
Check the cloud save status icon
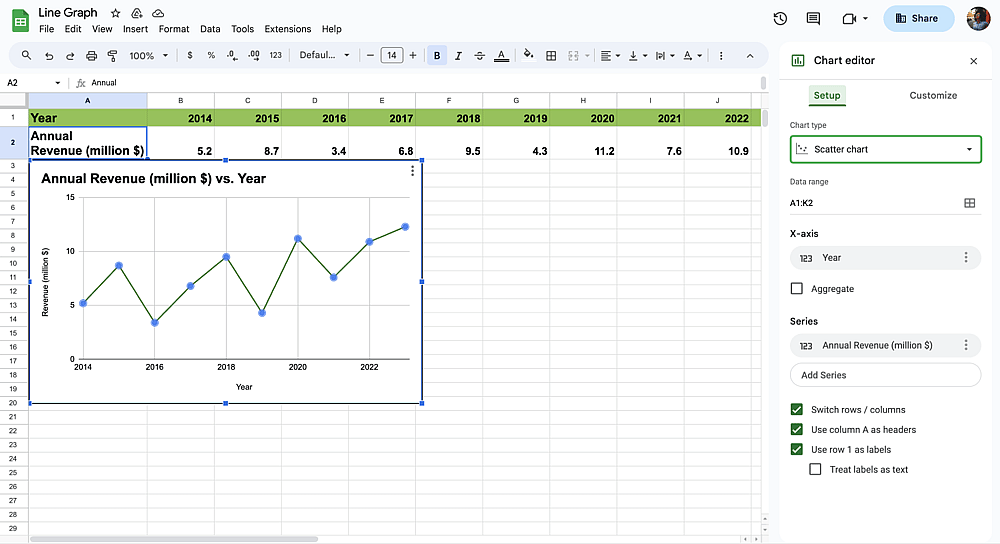tap(158, 13)
